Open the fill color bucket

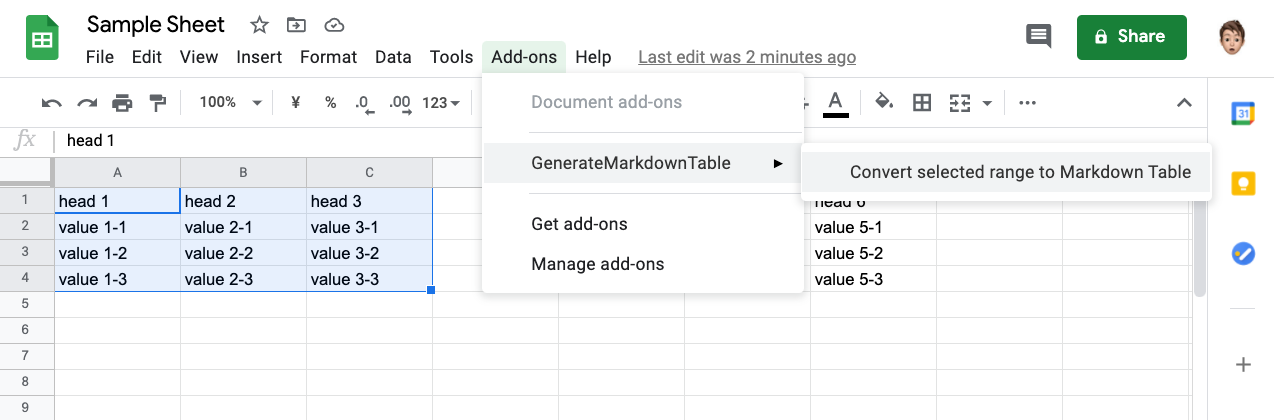click(x=884, y=102)
